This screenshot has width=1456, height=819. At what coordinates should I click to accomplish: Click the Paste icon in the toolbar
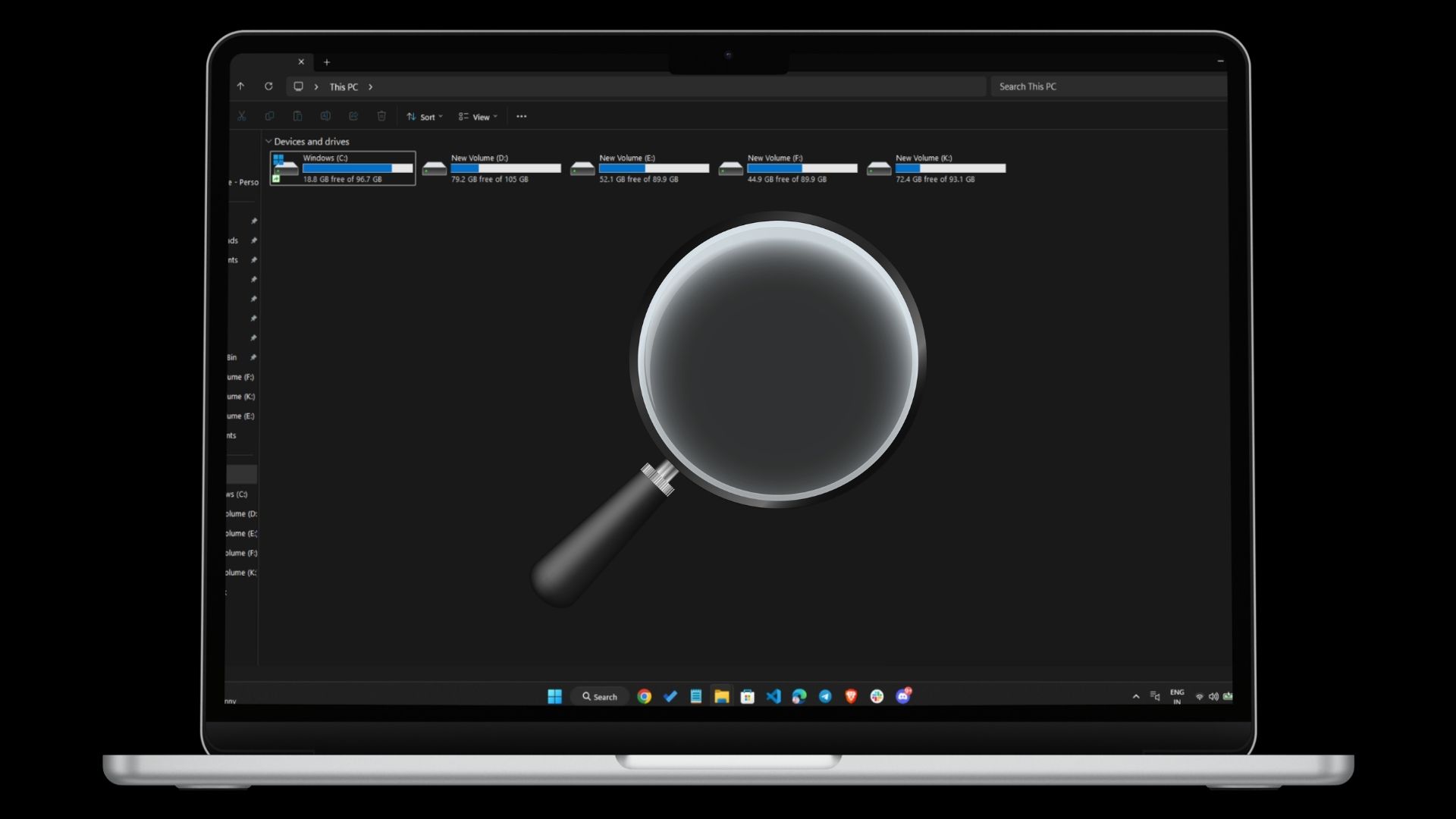tap(297, 116)
